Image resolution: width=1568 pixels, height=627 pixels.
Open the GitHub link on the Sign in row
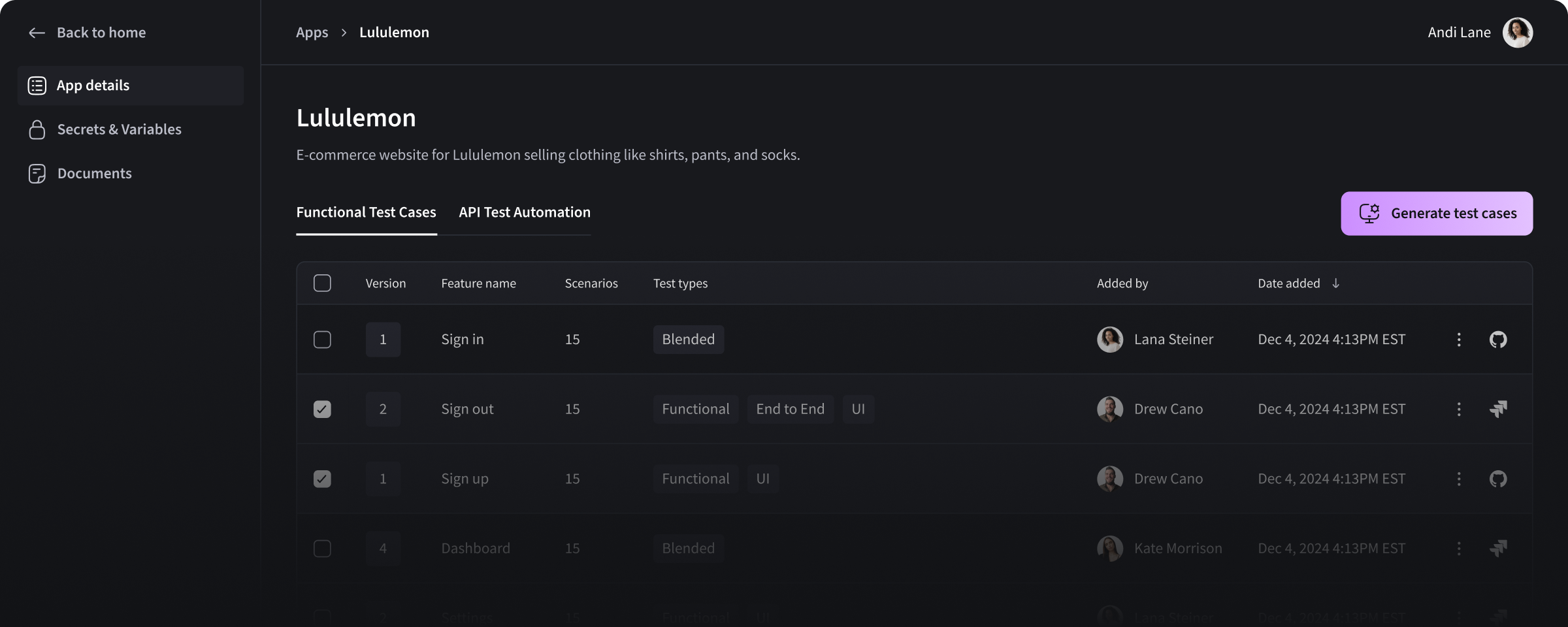[x=1498, y=339]
